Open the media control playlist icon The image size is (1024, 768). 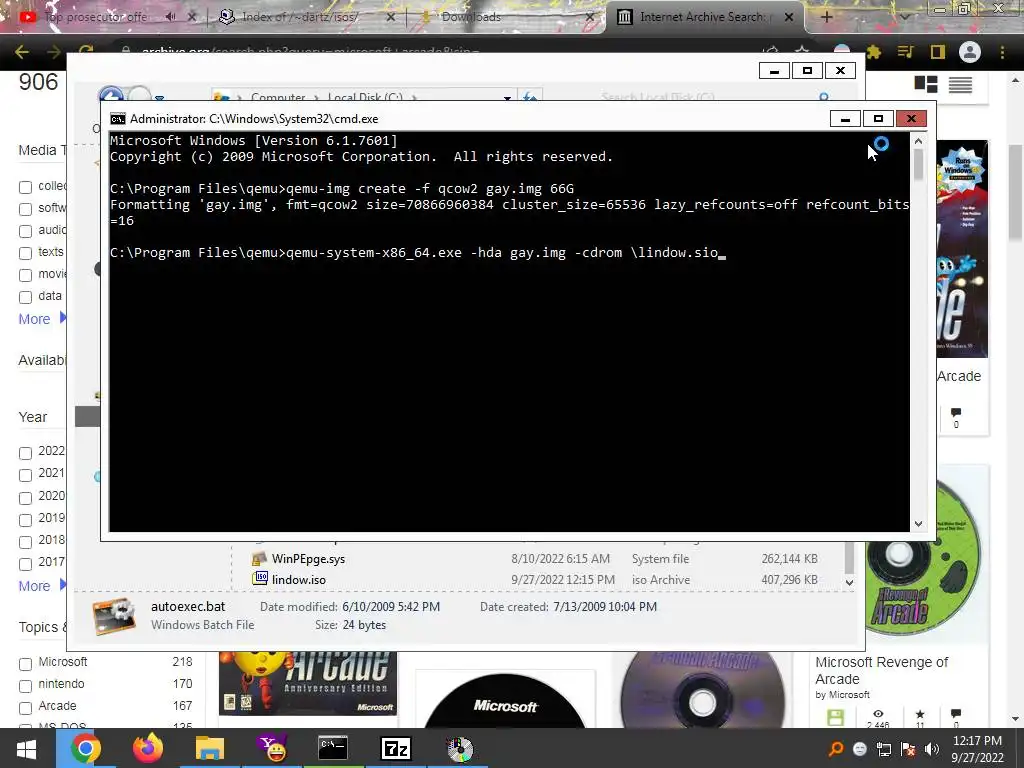(905, 52)
